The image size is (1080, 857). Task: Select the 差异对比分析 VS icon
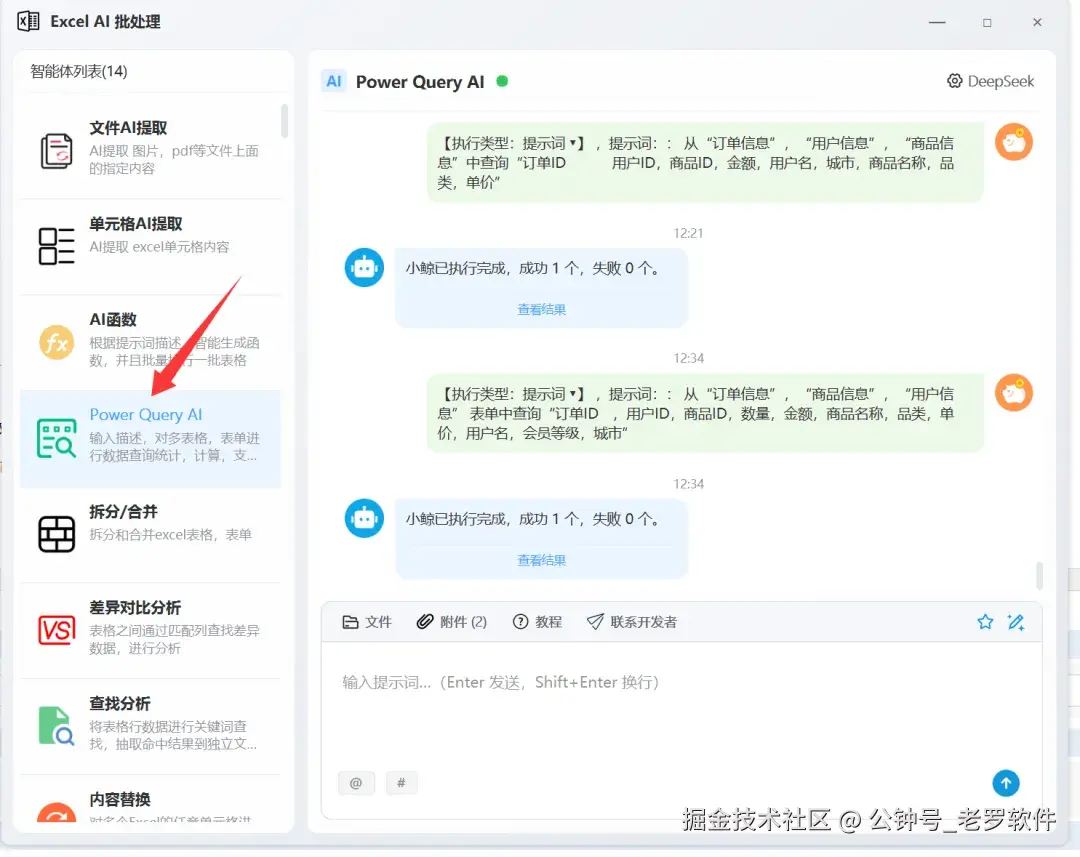pyautogui.click(x=56, y=630)
